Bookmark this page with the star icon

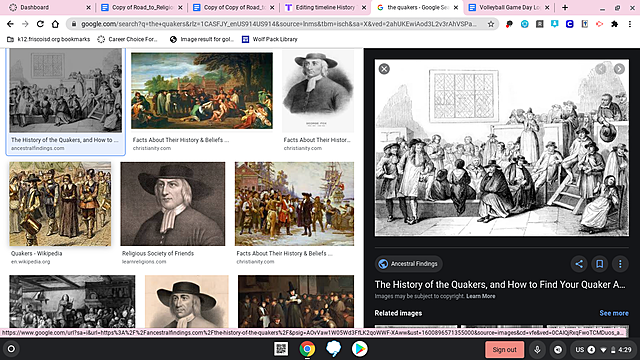[491, 24]
